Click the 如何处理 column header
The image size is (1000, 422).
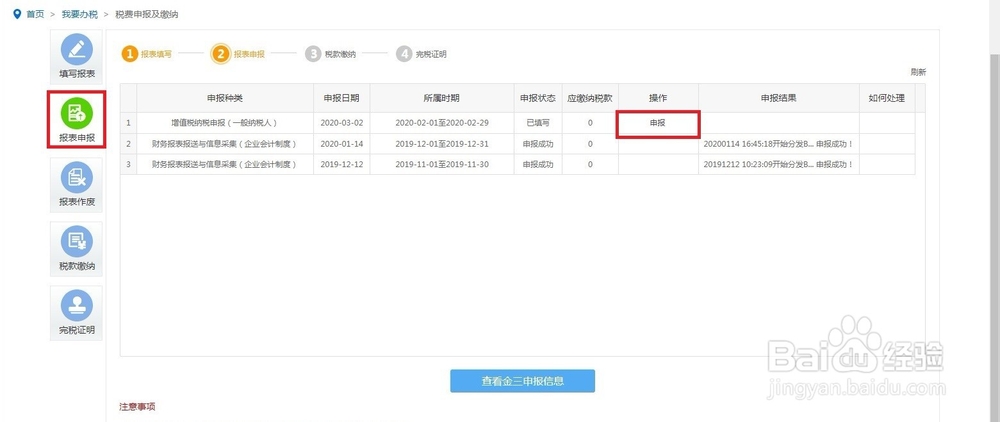tap(887, 98)
